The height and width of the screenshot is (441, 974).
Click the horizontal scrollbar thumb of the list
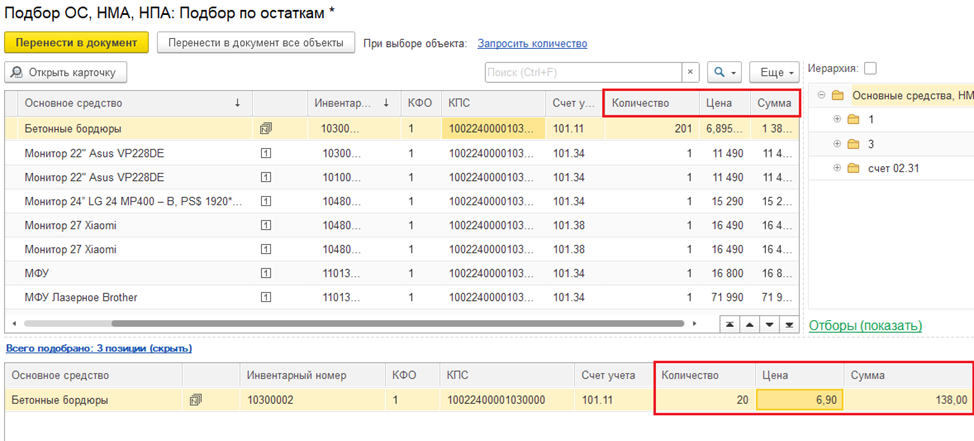398,324
